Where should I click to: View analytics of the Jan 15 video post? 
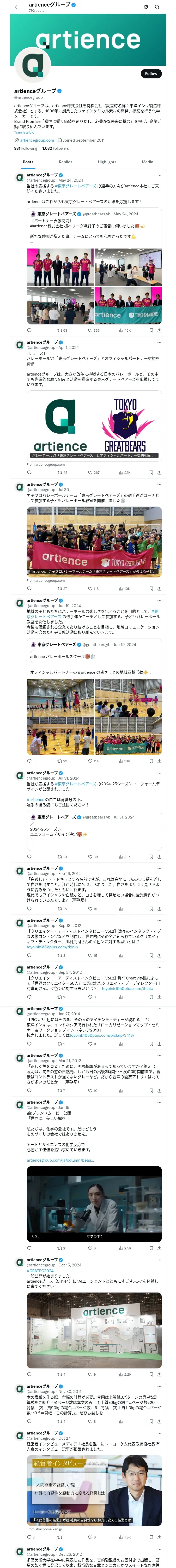coord(124,1248)
